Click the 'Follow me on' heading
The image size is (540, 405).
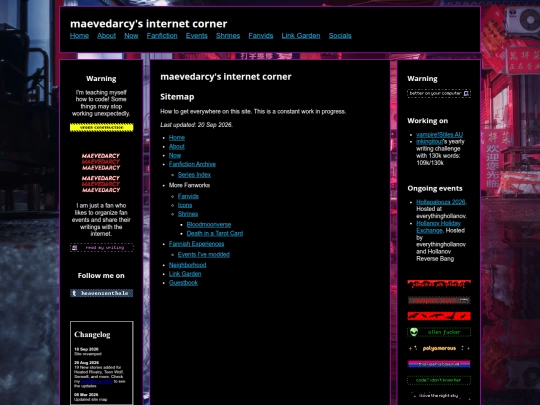coord(101,276)
